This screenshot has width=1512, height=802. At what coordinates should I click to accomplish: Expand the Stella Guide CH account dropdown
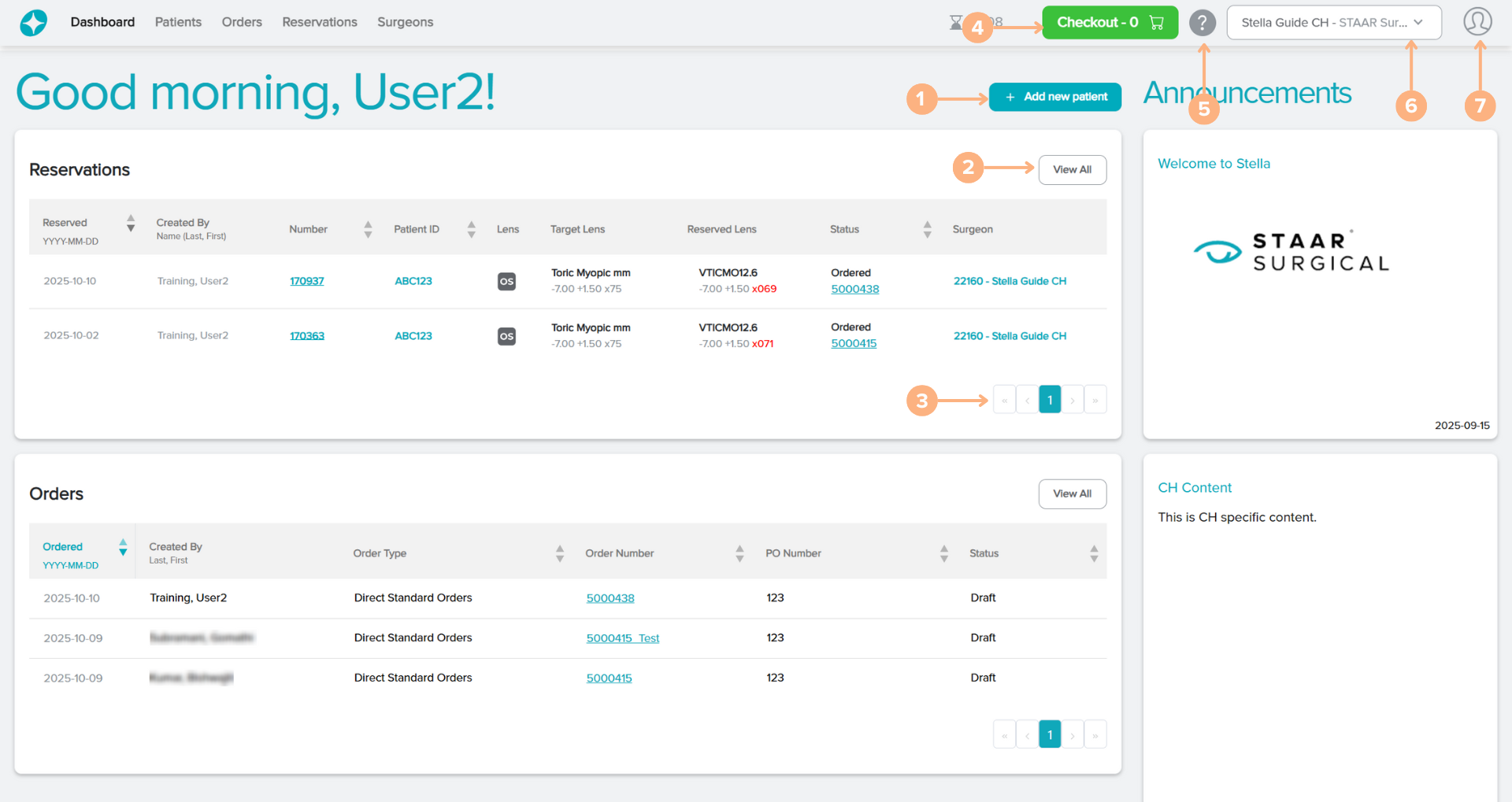1333,23
